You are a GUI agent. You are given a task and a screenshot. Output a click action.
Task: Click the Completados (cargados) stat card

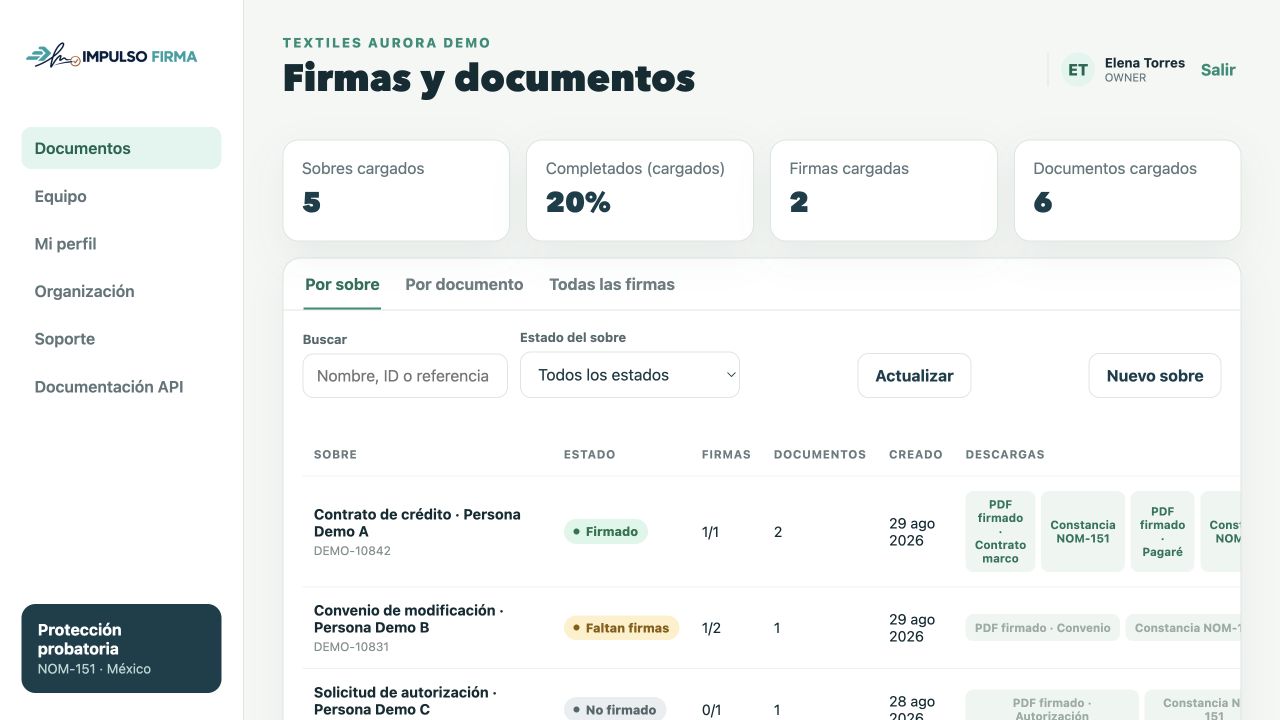coord(640,190)
